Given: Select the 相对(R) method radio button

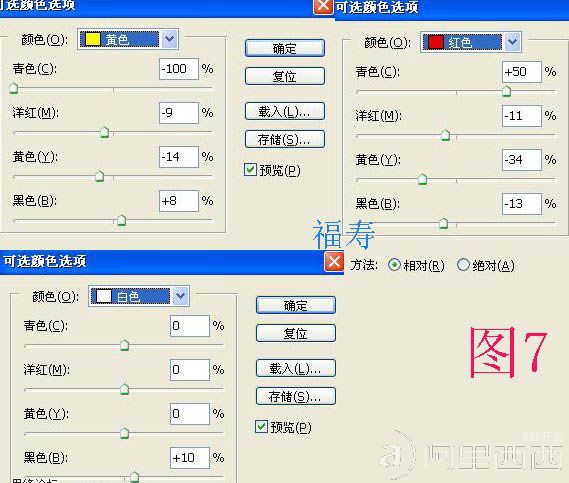Looking at the screenshot, I should (394, 265).
